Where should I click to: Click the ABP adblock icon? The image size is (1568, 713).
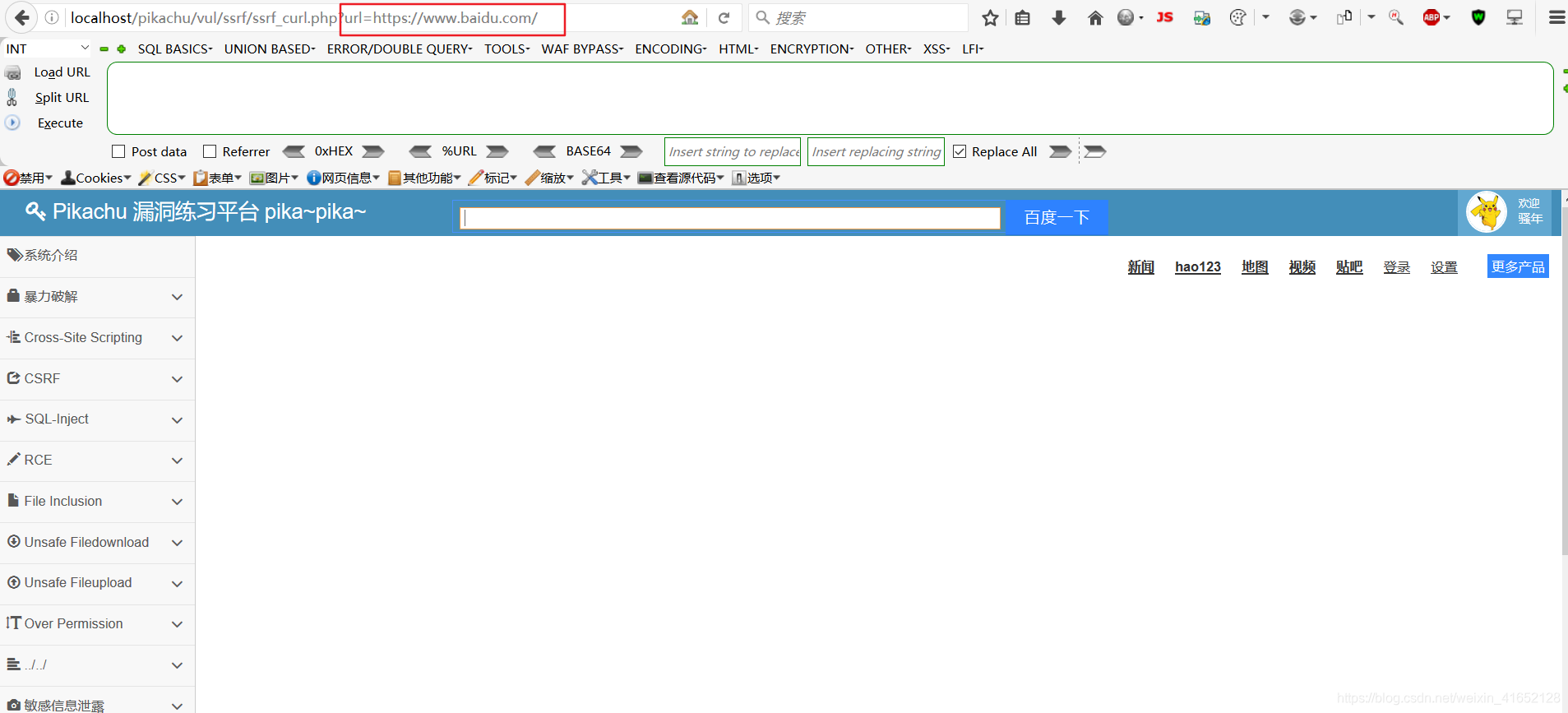point(1432,17)
